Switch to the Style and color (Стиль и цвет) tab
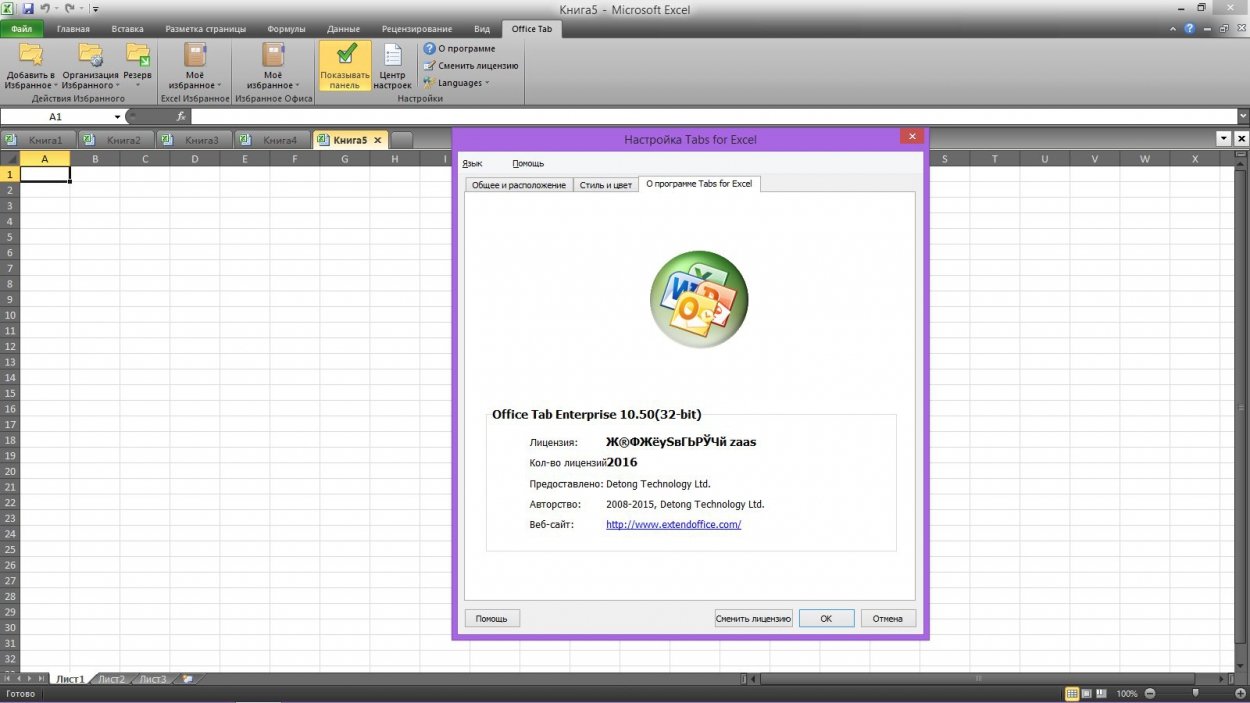Screen dimensions: 1250x703 click(606, 185)
